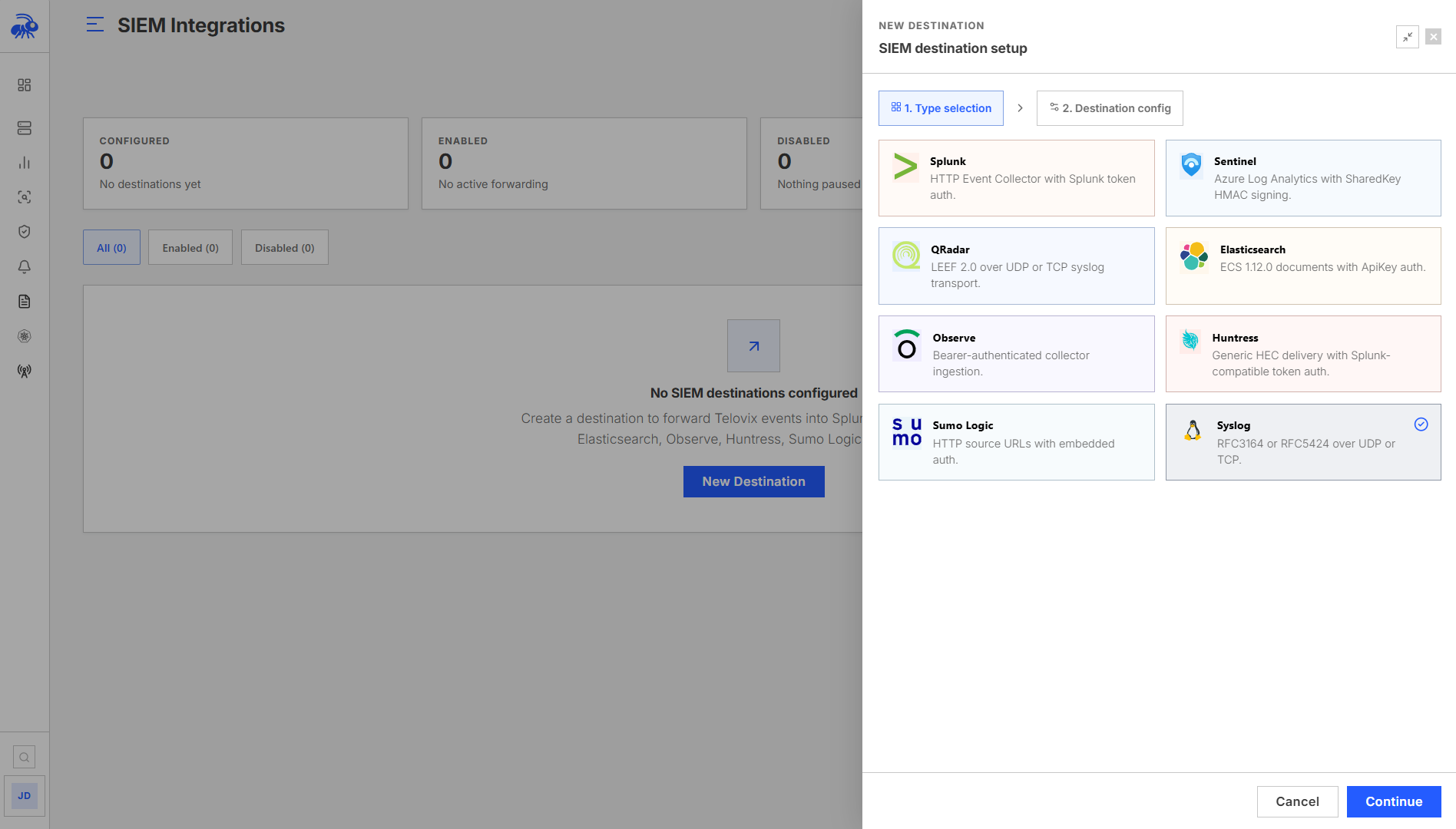Select the Sentinel destination card
Viewport: 1456px width, 829px height.
pyautogui.click(x=1303, y=178)
